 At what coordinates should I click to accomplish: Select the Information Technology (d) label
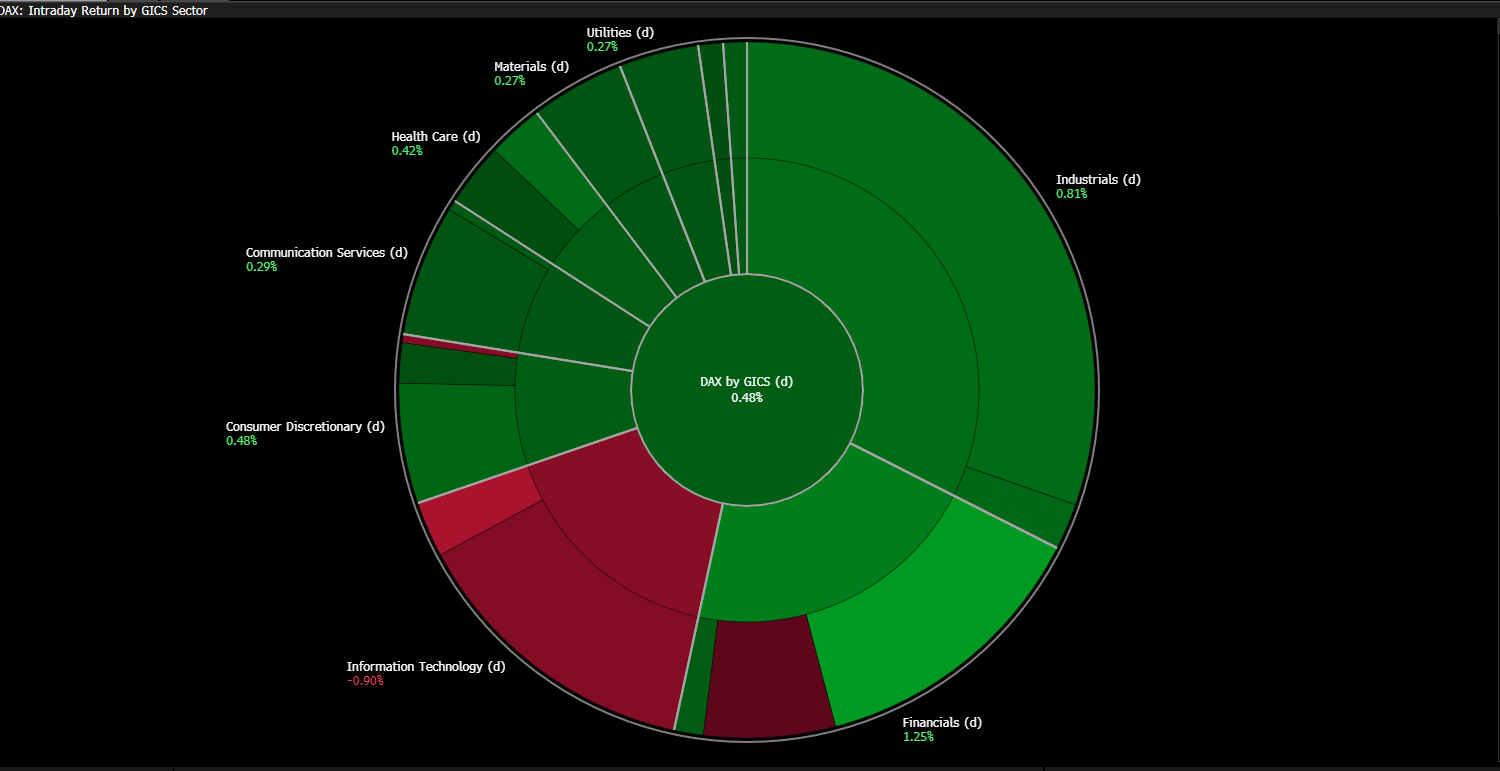[x=426, y=667]
